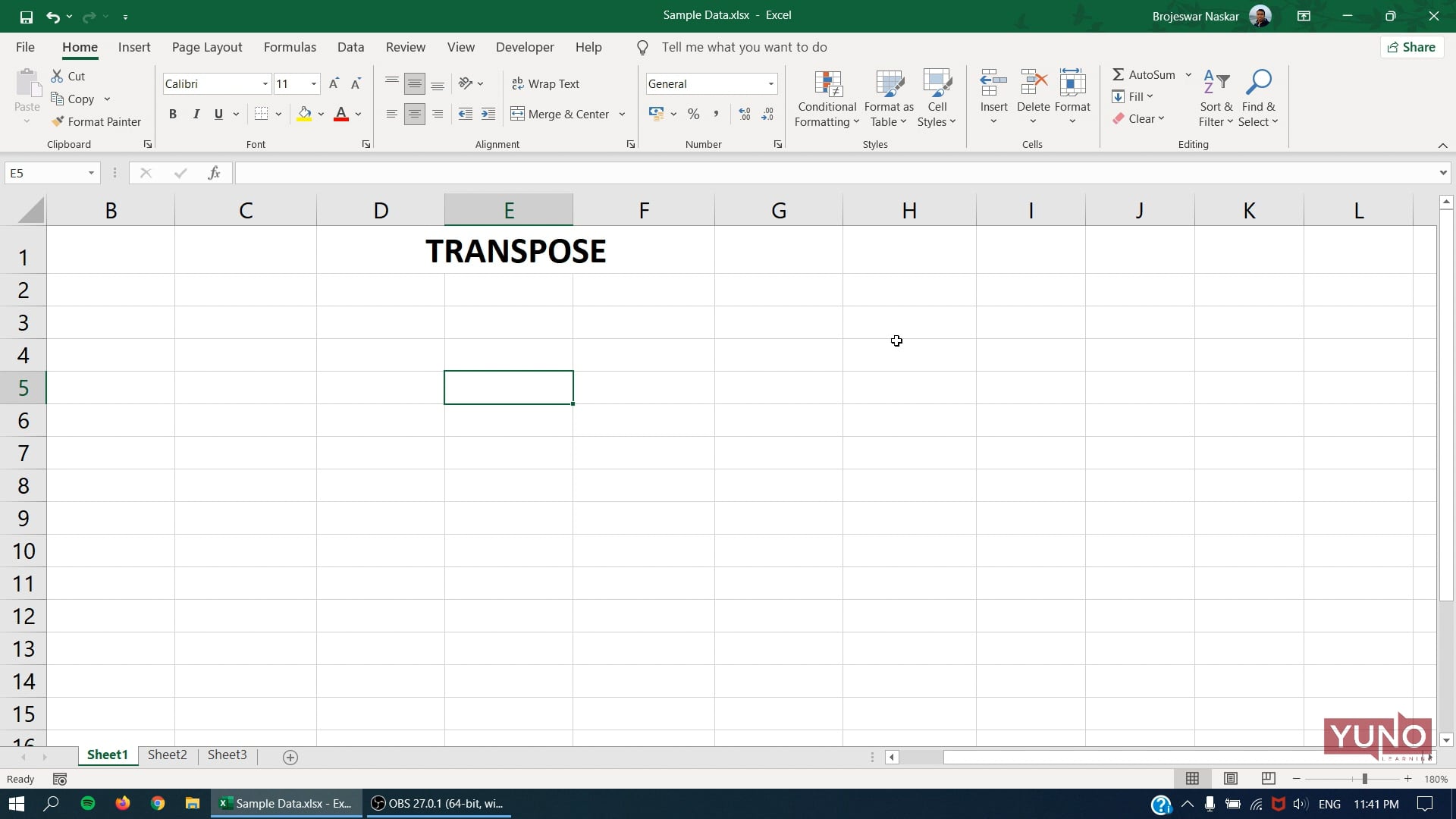Save the workbook using the floppy disk icon
This screenshot has width=1456, height=819.
(27, 17)
